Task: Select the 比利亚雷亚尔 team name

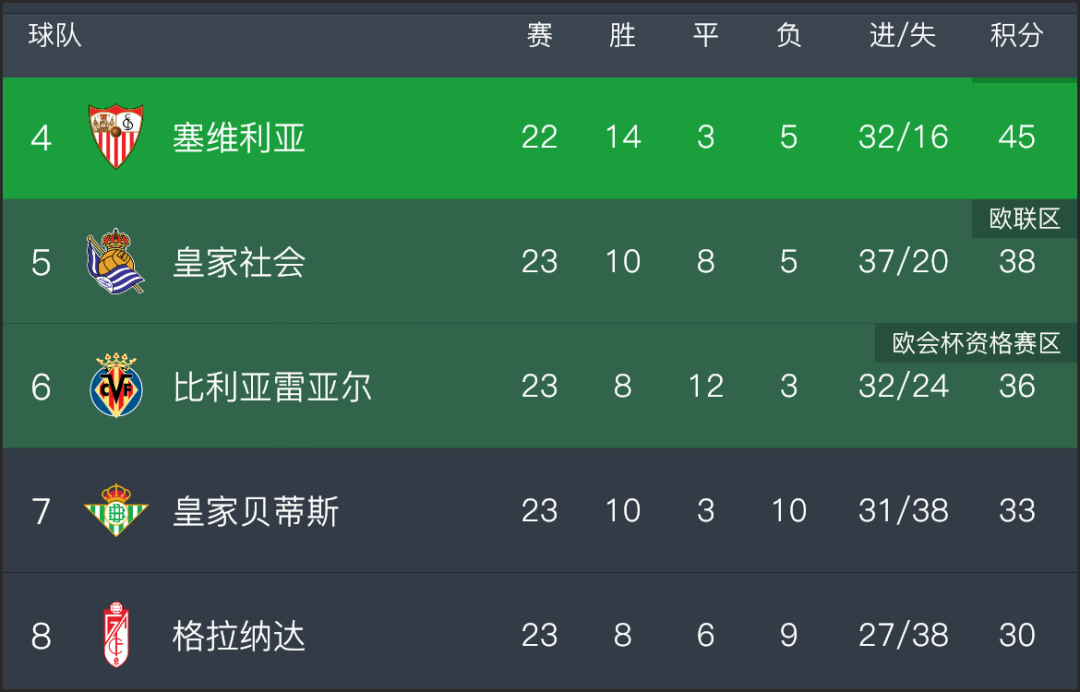Action: coord(272,386)
